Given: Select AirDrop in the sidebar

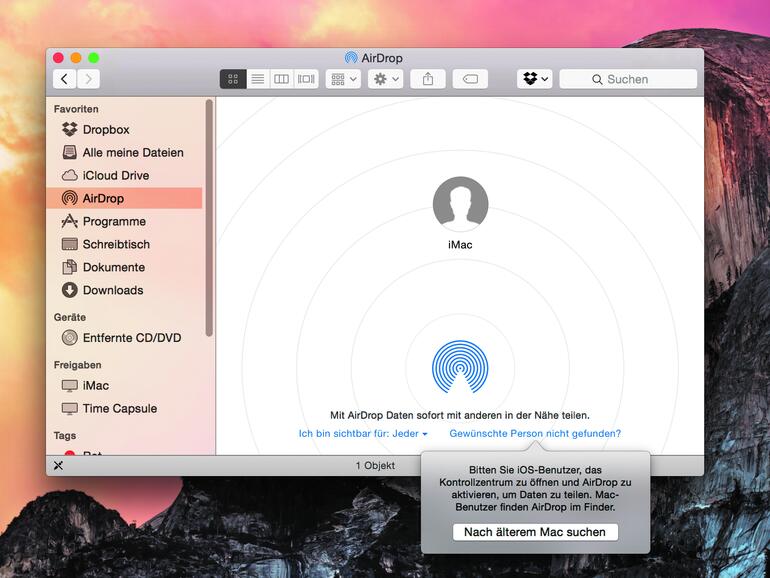Looking at the screenshot, I should click(125, 198).
